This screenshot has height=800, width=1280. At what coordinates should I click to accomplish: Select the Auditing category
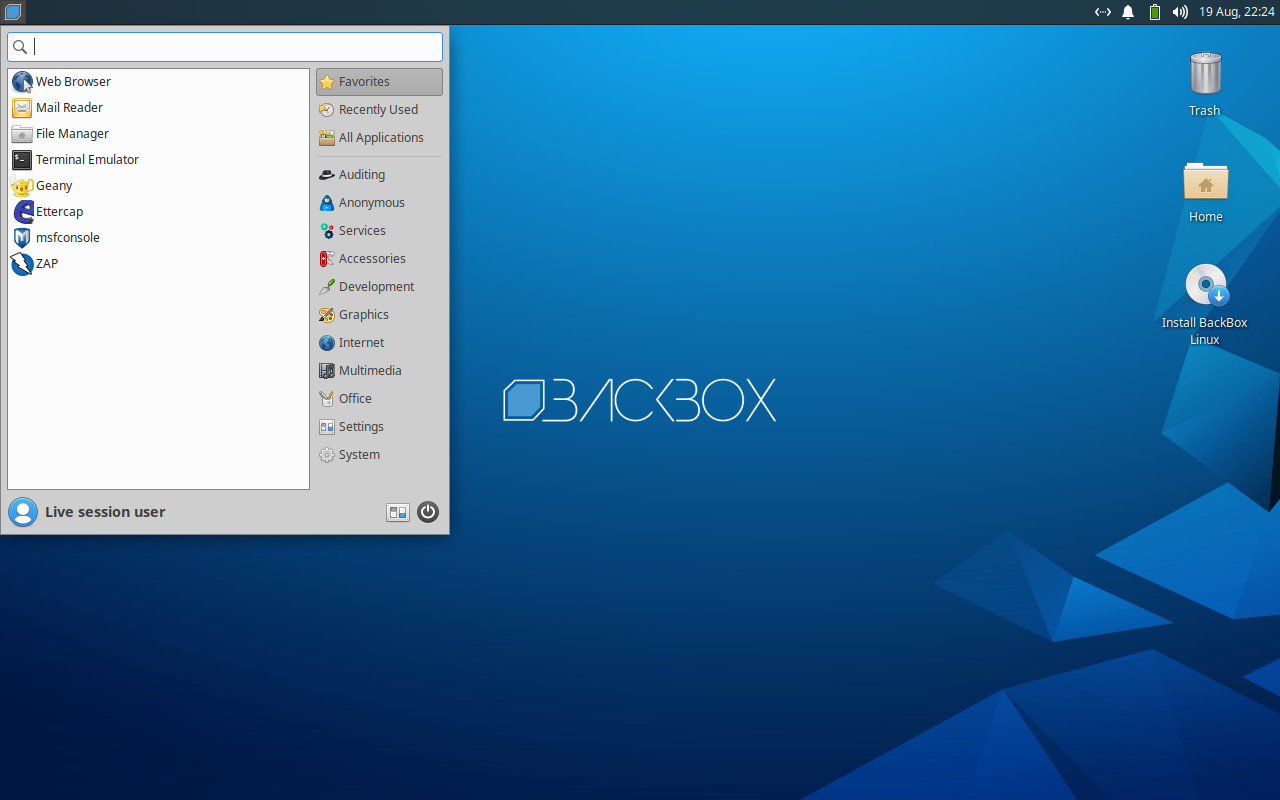[361, 174]
